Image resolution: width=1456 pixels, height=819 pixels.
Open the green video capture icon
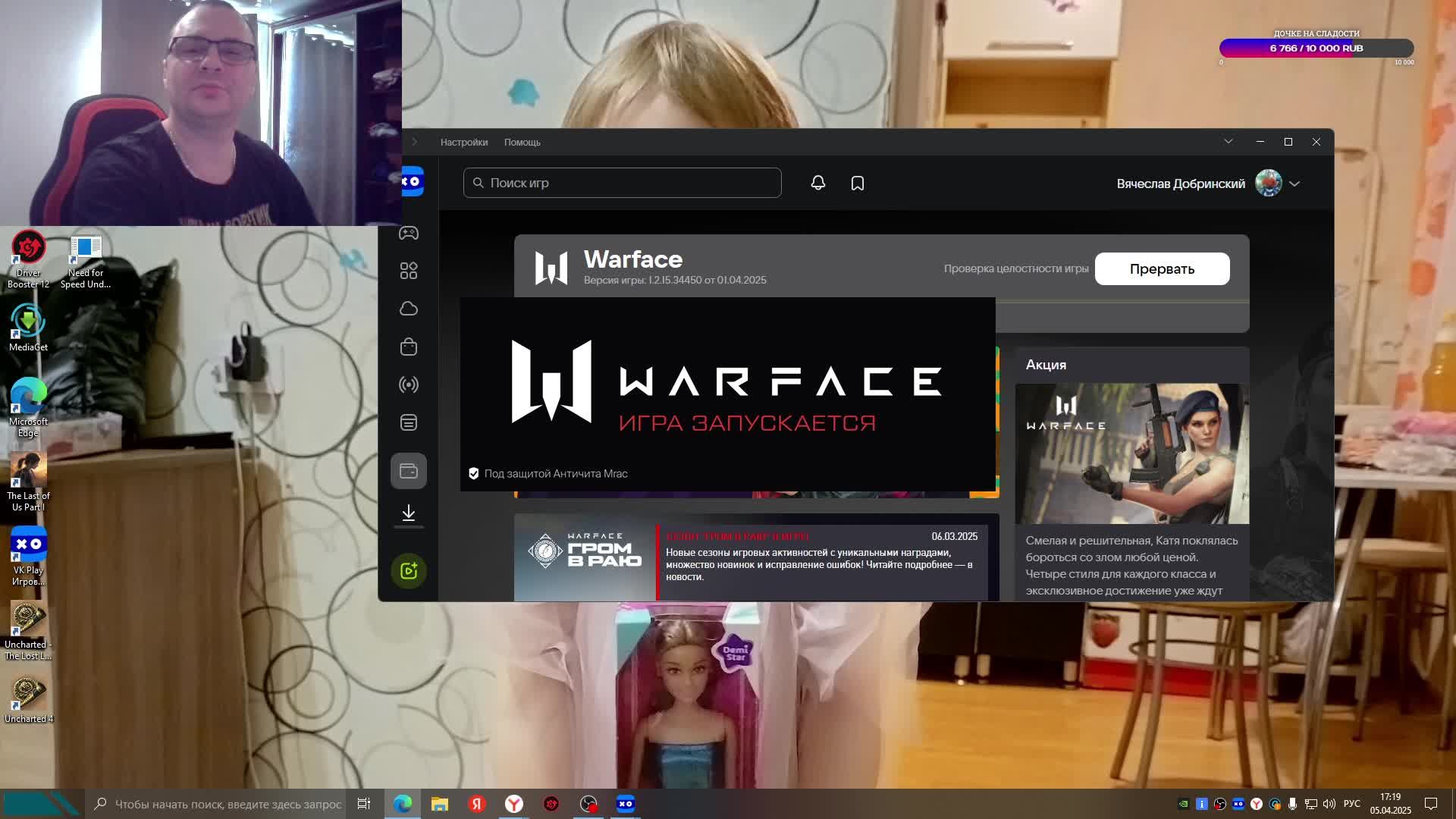point(409,570)
